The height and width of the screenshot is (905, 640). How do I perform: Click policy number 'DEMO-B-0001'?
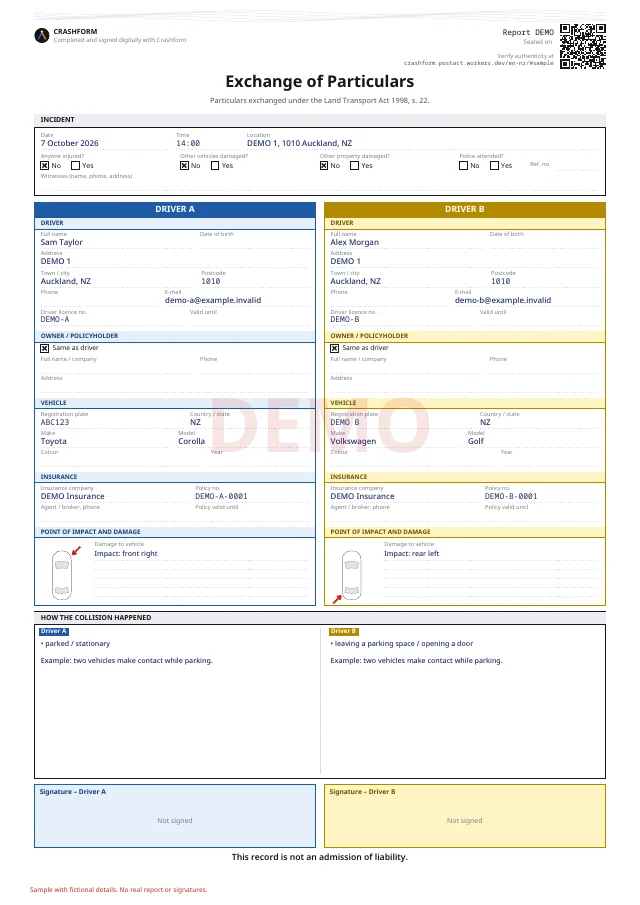pos(511,496)
